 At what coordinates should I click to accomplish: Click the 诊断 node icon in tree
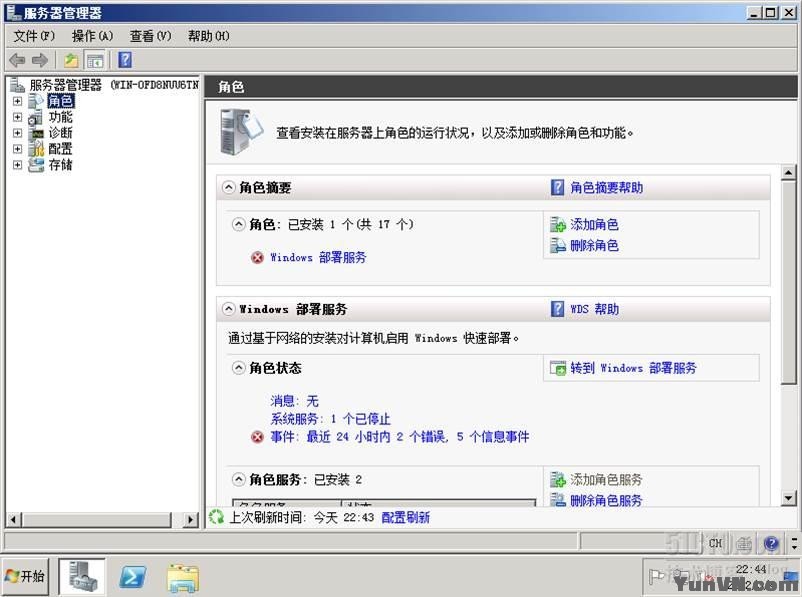pyautogui.click(x=36, y=133)
